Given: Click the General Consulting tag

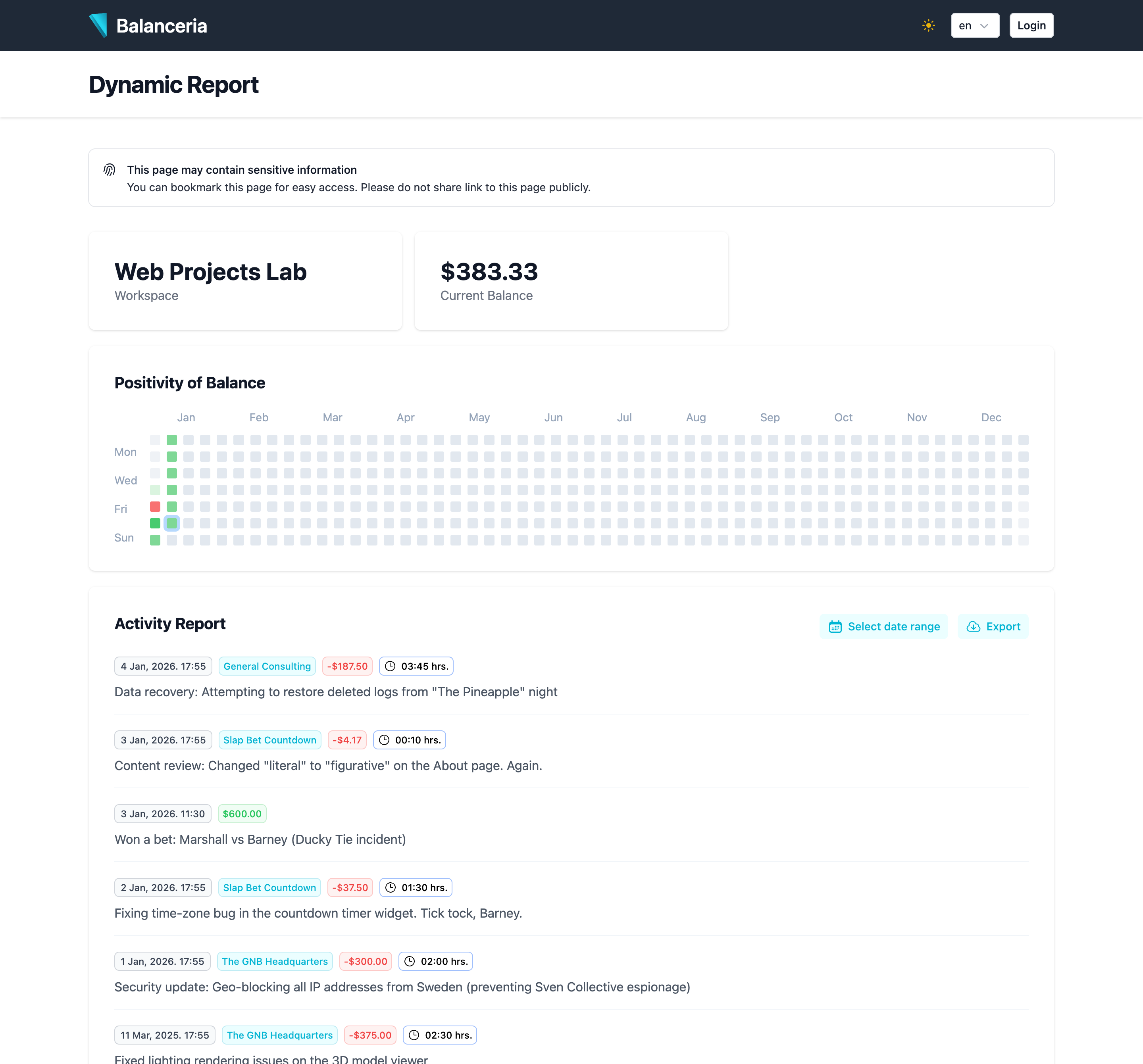Looking at the screenshot, I should tap(267, 666).
